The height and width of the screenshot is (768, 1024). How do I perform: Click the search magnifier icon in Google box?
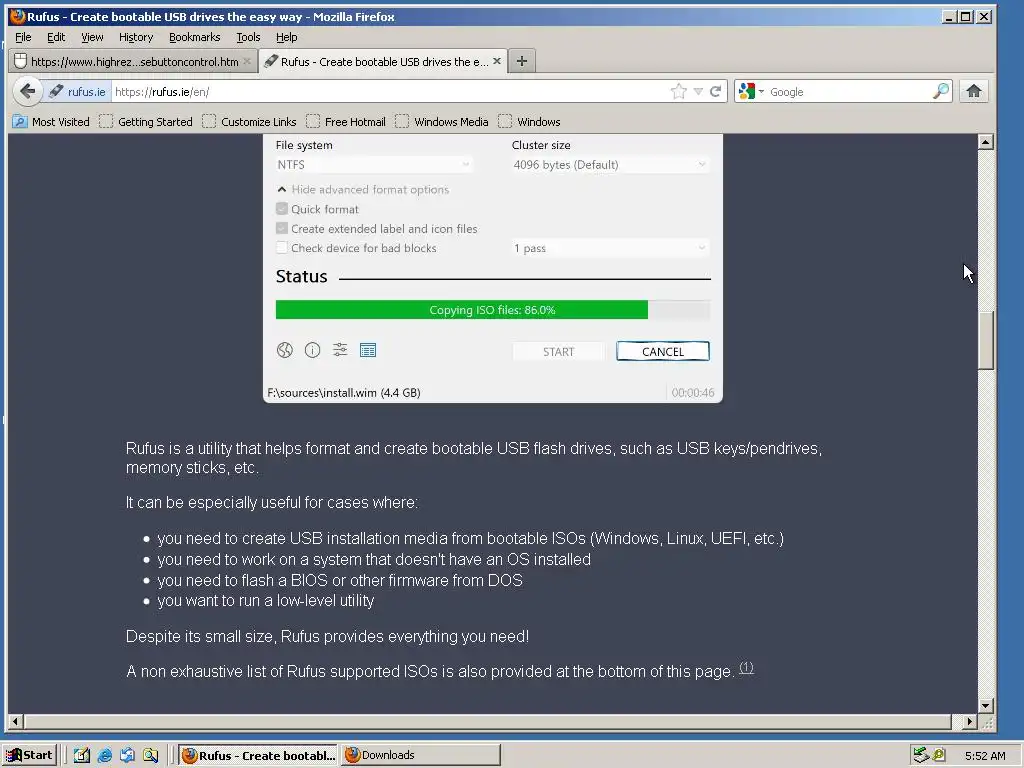coord(940,91)
